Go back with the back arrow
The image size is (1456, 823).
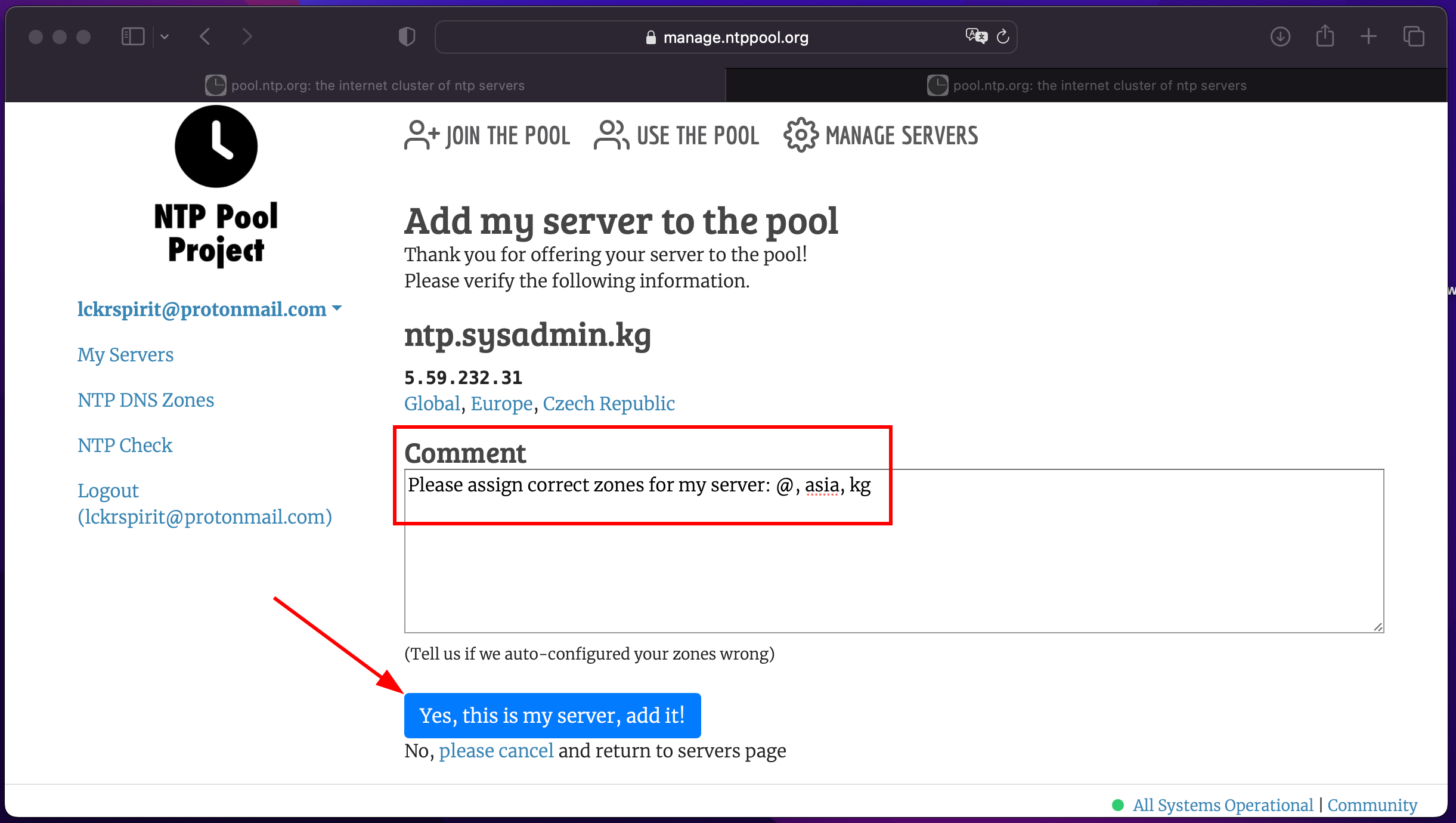pos(205,37)
